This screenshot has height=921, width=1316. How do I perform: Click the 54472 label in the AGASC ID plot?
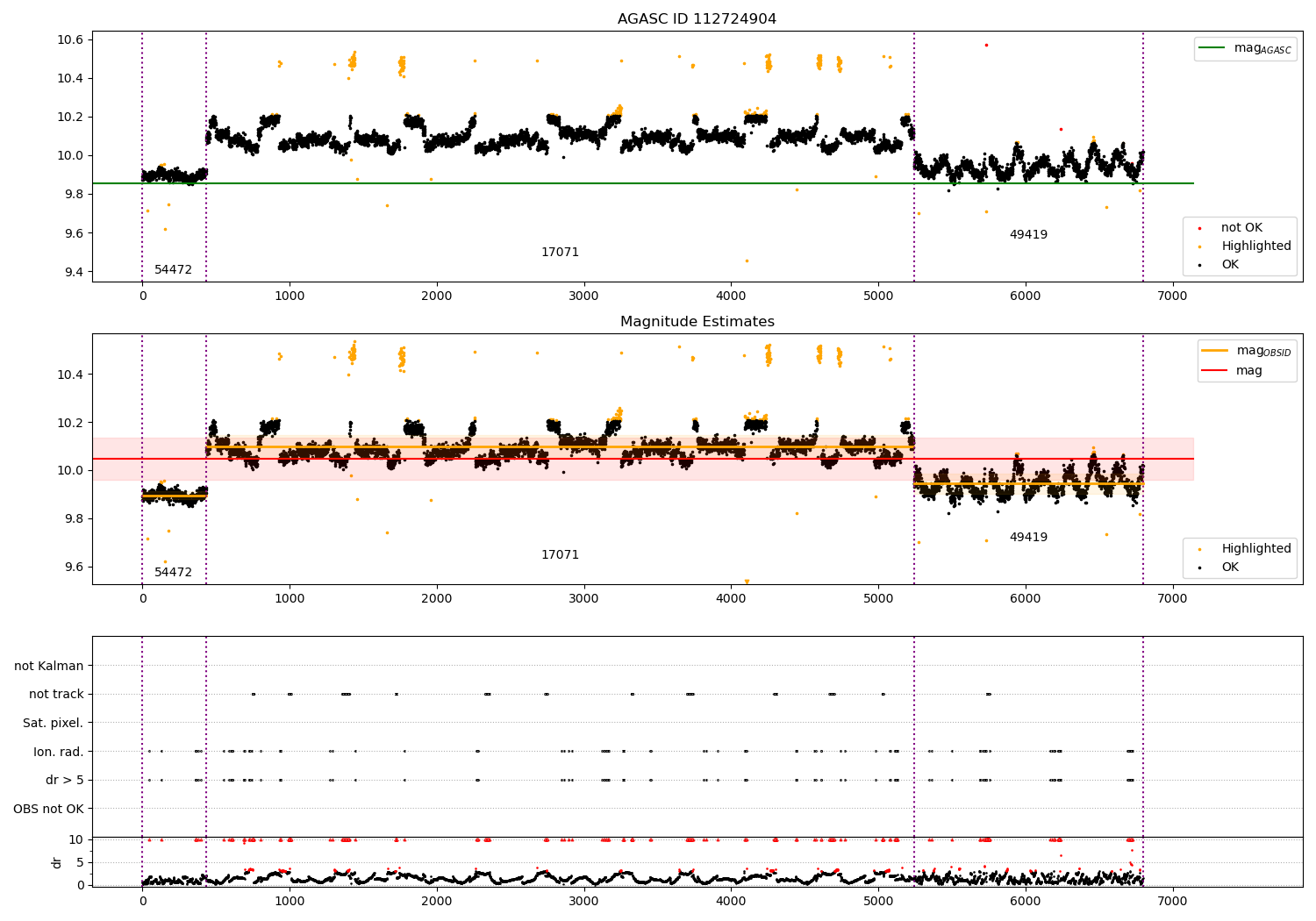173,270
